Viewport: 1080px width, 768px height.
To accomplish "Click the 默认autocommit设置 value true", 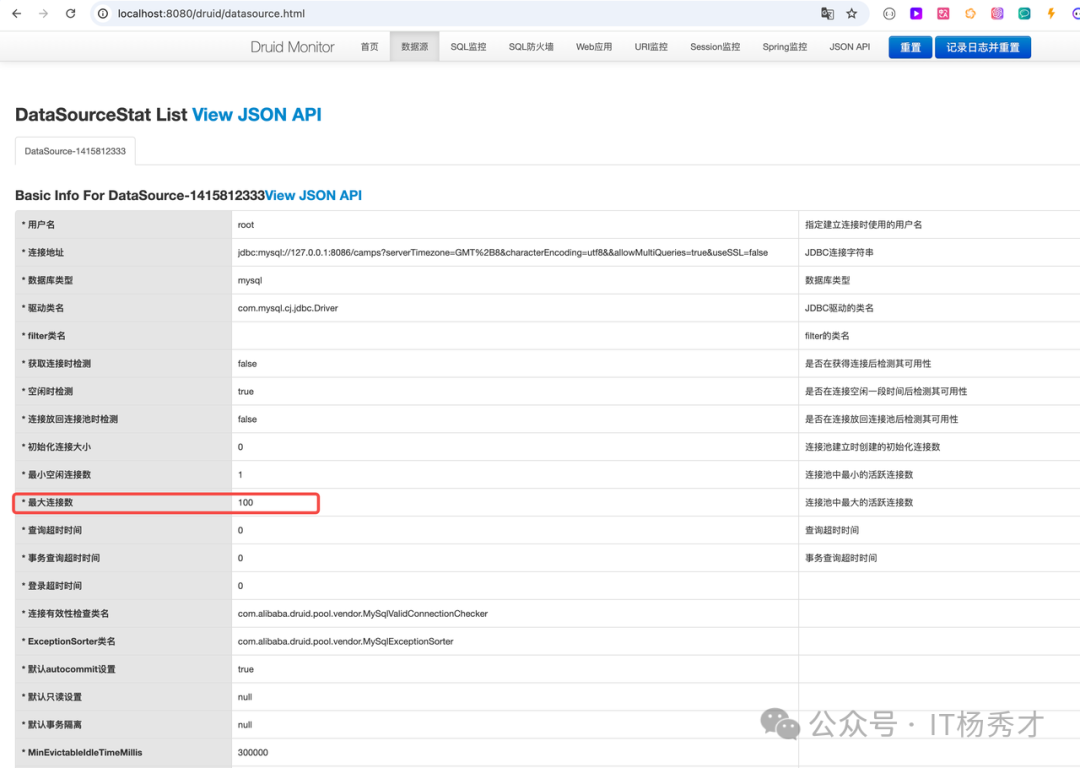I will [x=246, y=669].
